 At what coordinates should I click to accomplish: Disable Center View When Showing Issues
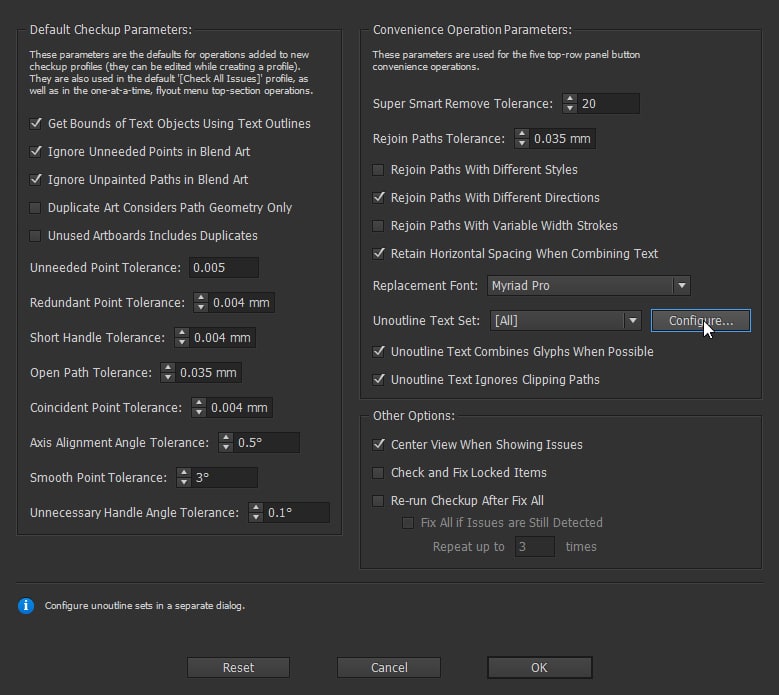pyautogui.click(x=378, y=444)
